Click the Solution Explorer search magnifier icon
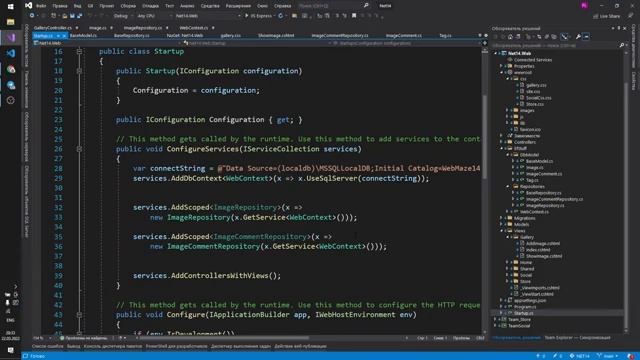Viewport: 640px width, 360px height. pyautogui.click(x=622, y=45)
